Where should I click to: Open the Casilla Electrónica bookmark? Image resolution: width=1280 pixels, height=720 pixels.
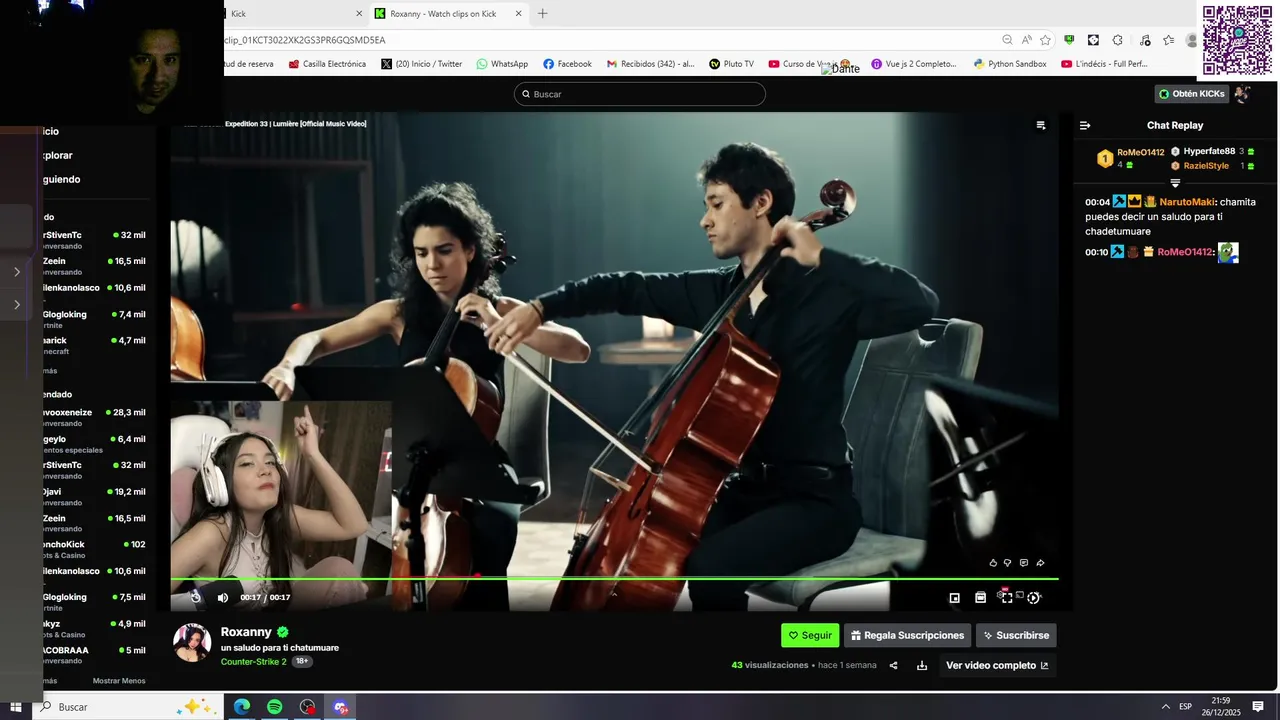[x=327, y=64]
